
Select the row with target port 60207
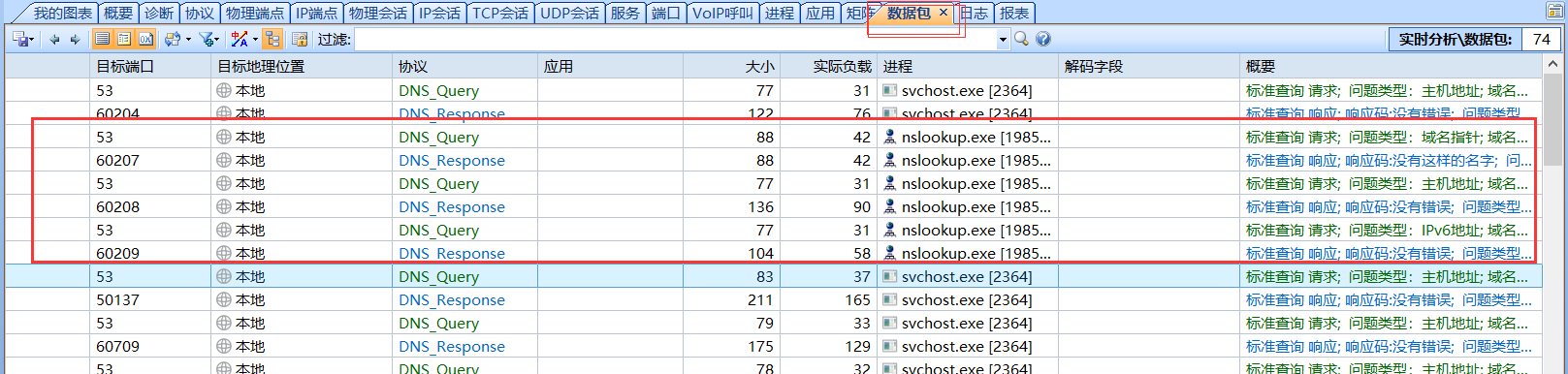[x=773, y=160]
